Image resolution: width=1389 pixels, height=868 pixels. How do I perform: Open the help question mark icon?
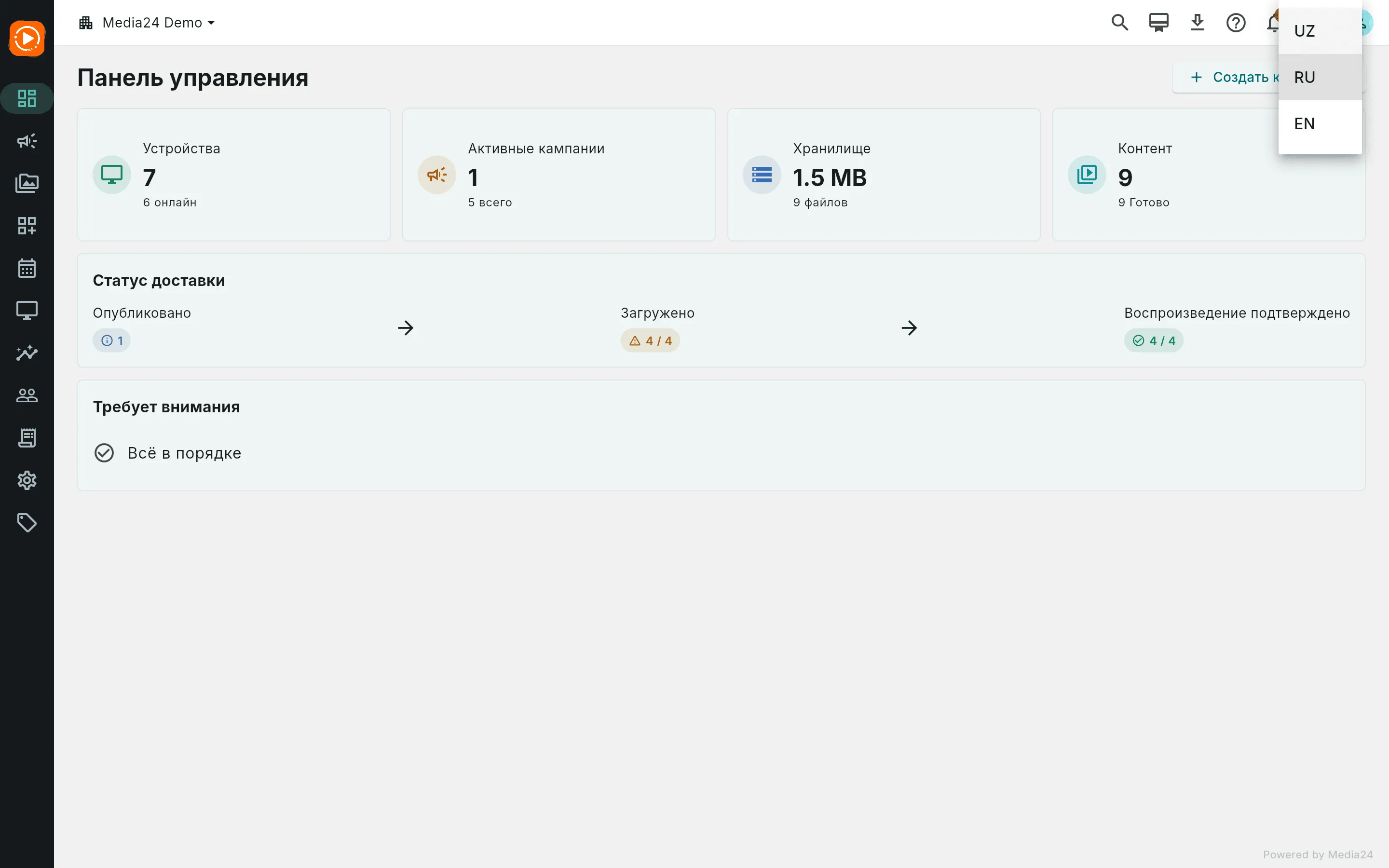click(x=1236, y=22)
